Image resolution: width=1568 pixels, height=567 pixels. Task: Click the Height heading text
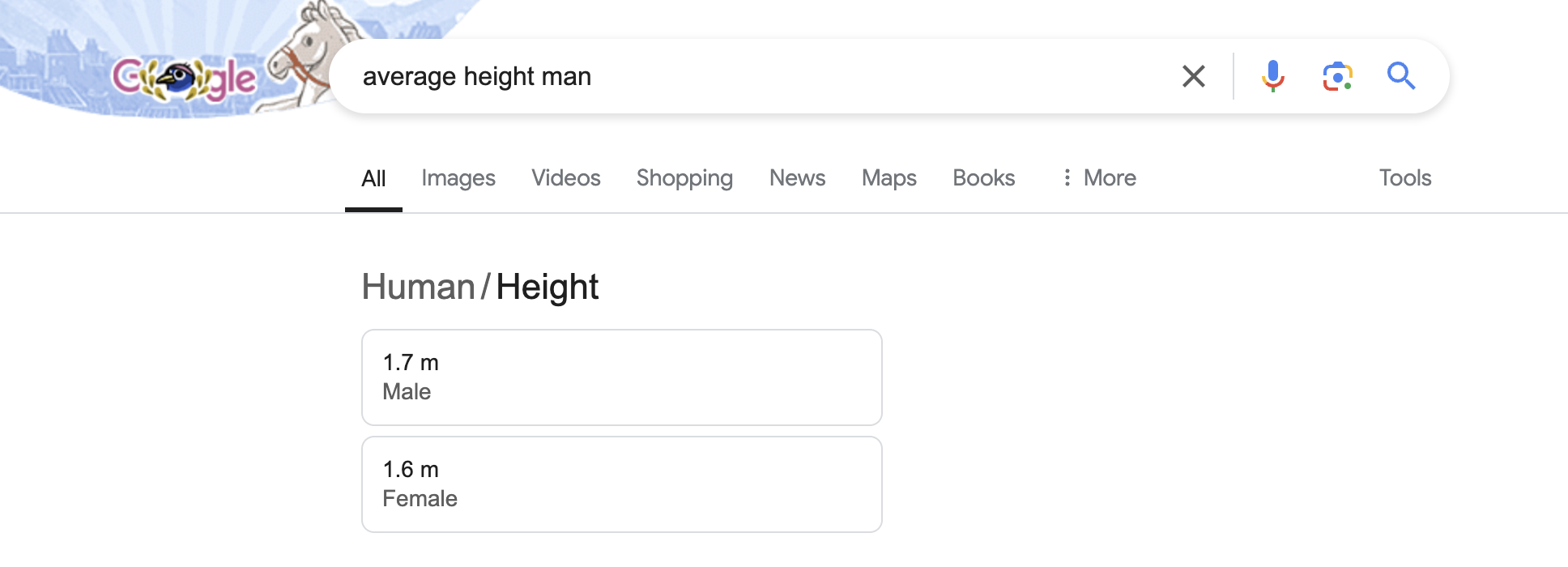click(547, 287)
